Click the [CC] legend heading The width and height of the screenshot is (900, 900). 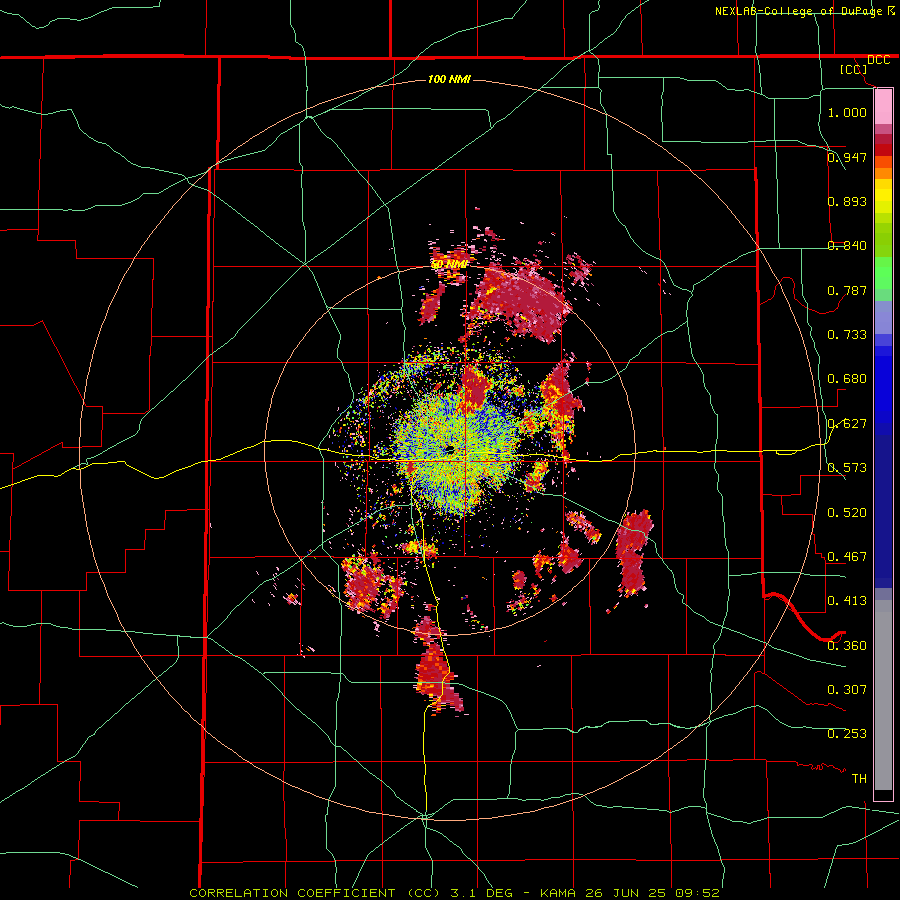pyautogui.click(x=853, y=70)
